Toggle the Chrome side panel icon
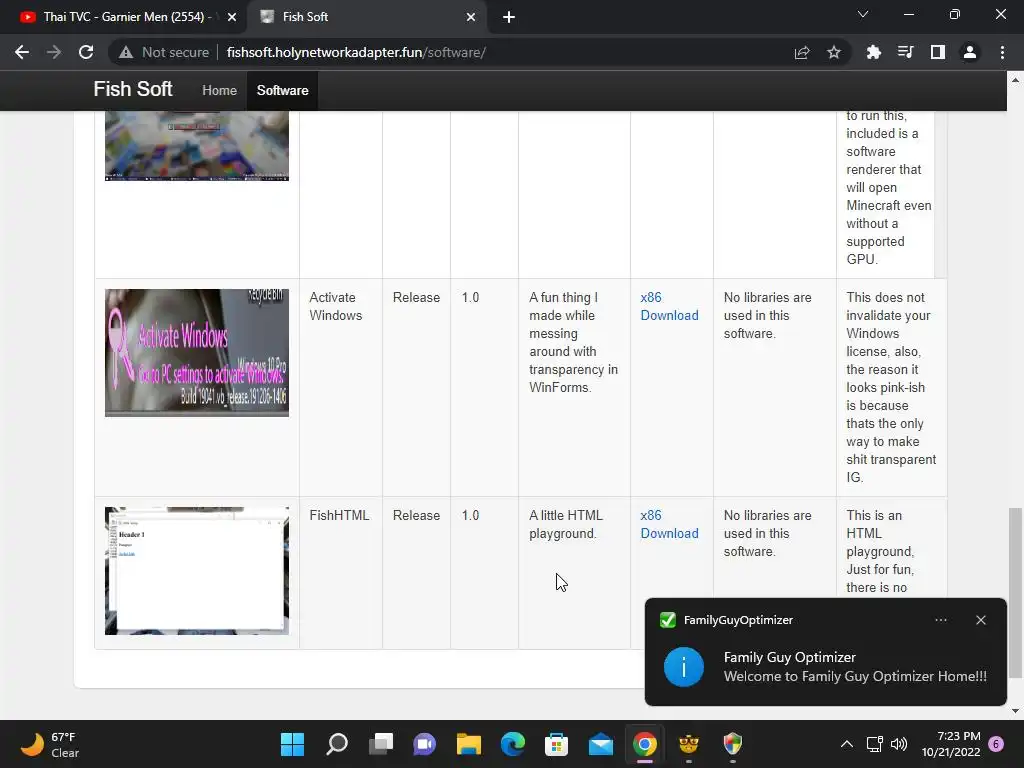 tap(938, 52)
